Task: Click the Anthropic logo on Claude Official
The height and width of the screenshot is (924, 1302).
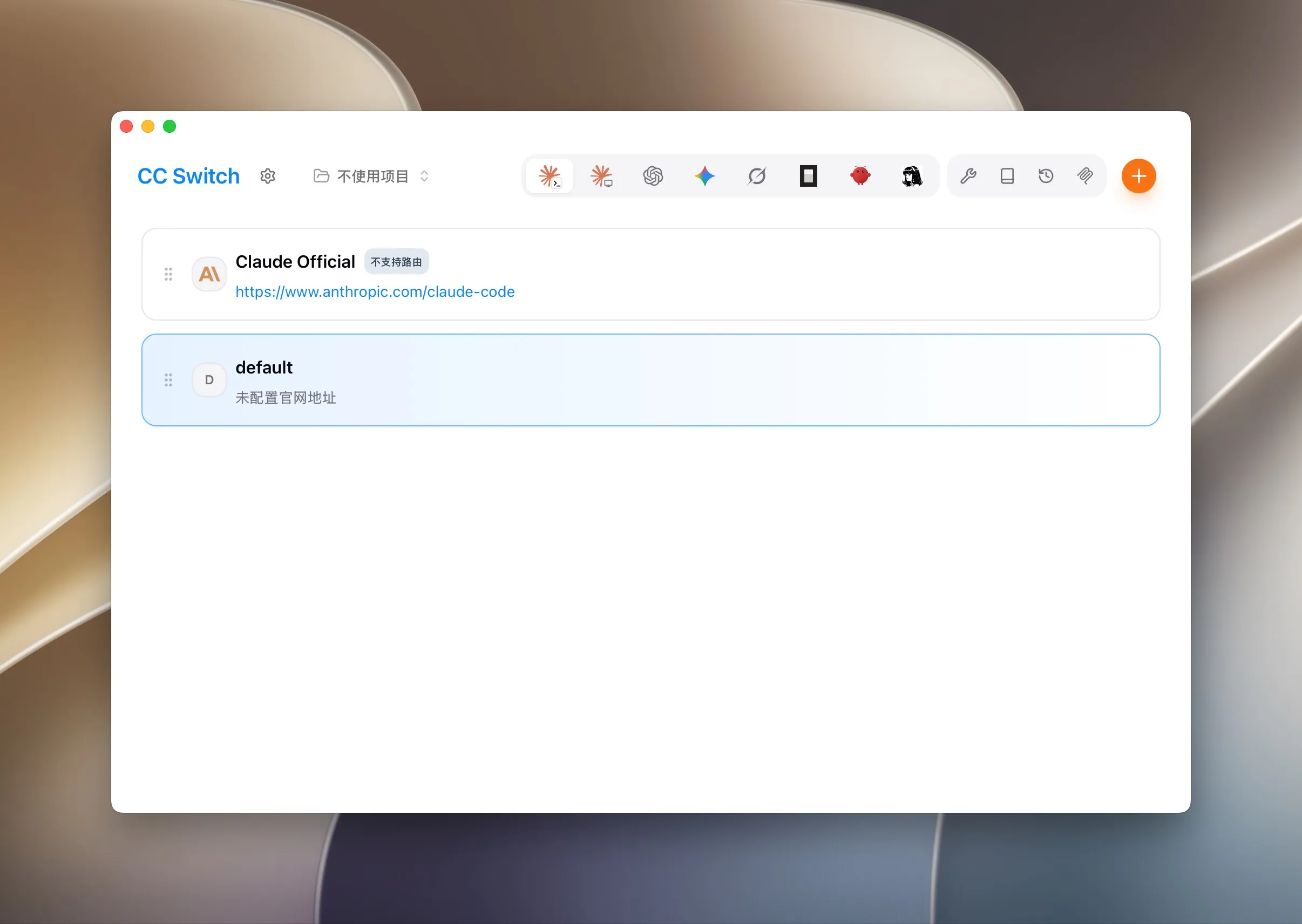Action: tap(209, 274)
